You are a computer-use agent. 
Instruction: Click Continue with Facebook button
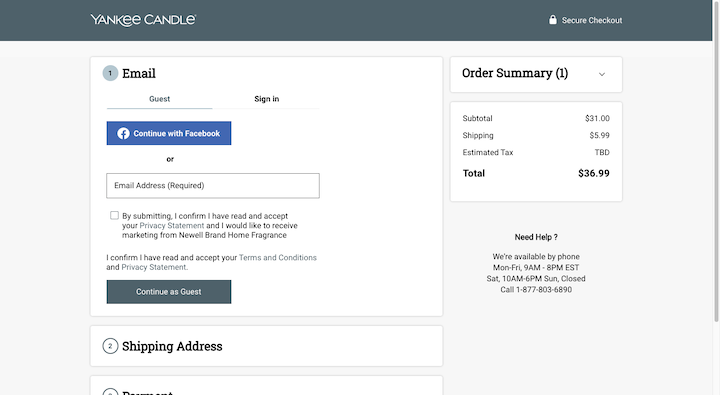point(169,133)
